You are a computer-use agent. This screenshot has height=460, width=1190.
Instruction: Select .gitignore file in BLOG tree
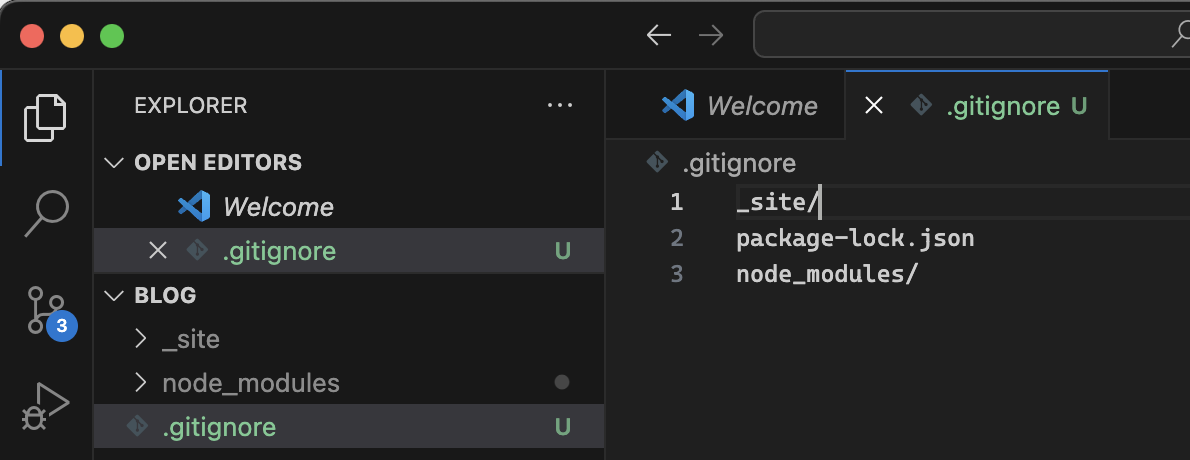pos(349,427)
